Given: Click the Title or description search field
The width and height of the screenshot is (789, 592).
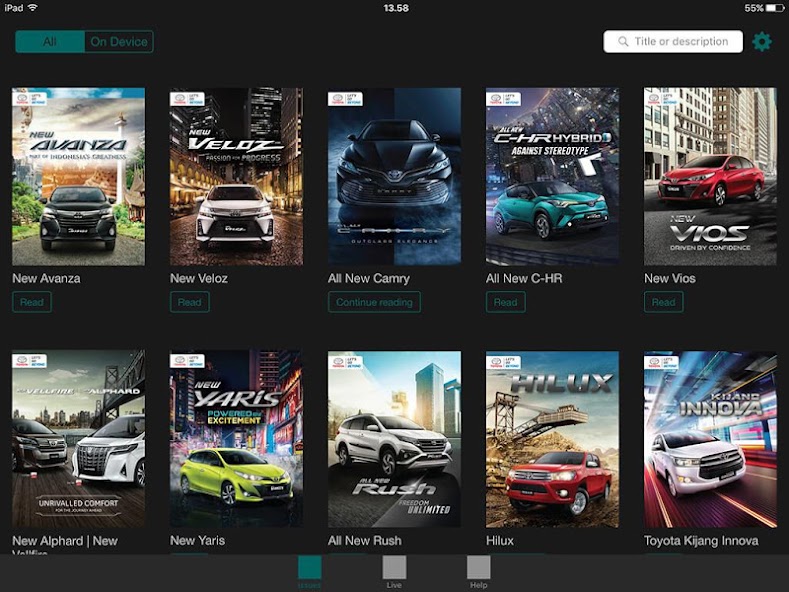Looking at the screenshot, I should click(680, 42).
